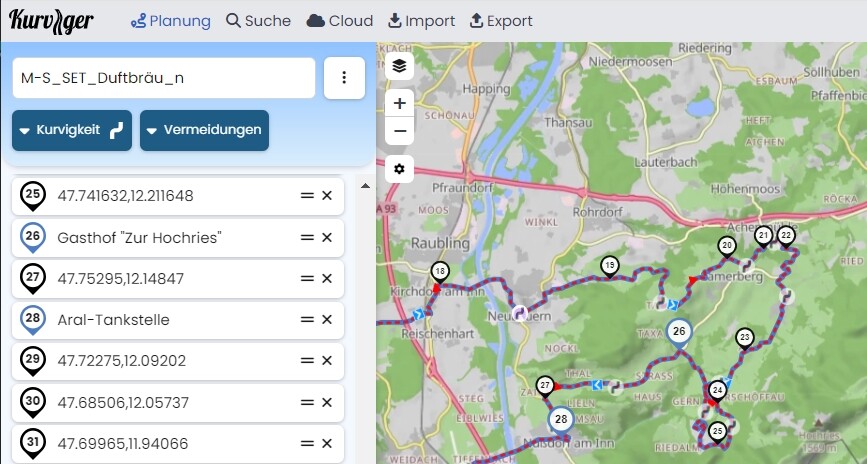Click the route name input field

(164, 78)
